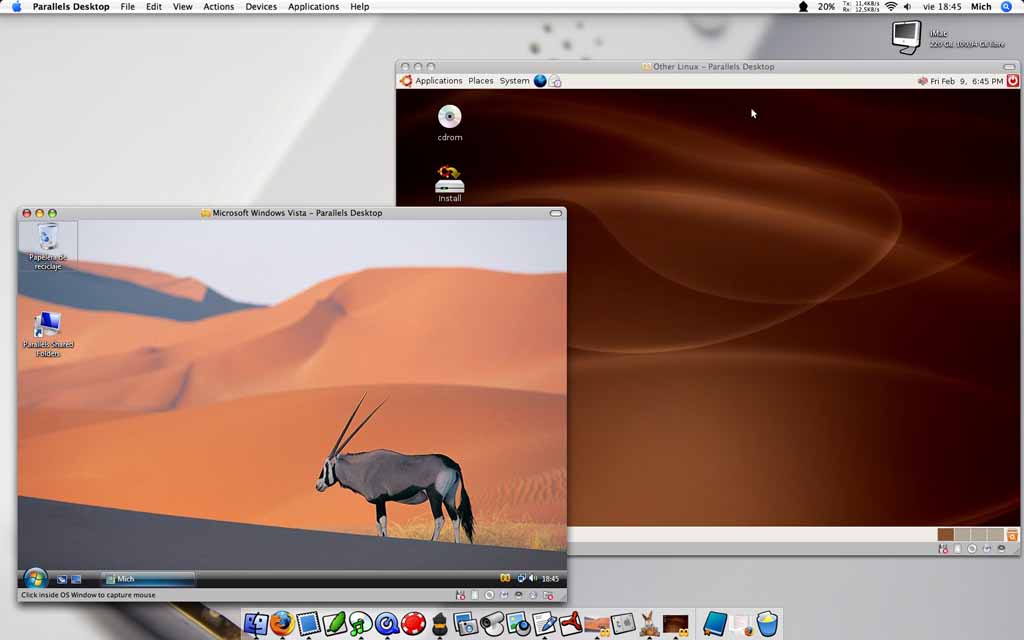Open the Actions menu
The image size is (1024, 640).
pos(218,7)
